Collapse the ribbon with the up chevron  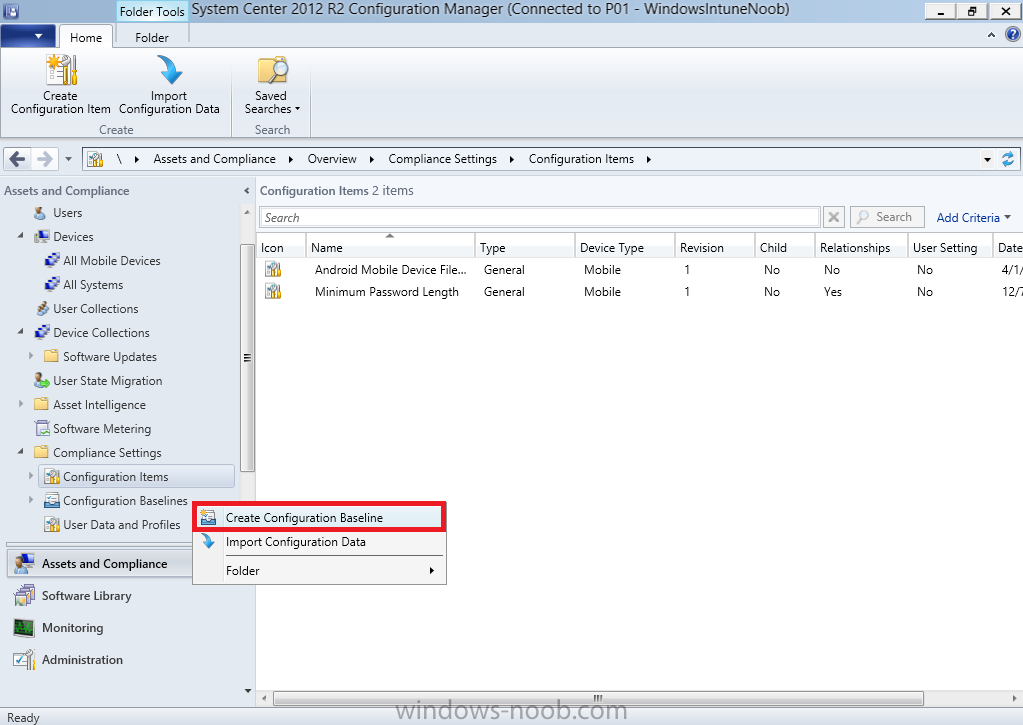(991, 35)
